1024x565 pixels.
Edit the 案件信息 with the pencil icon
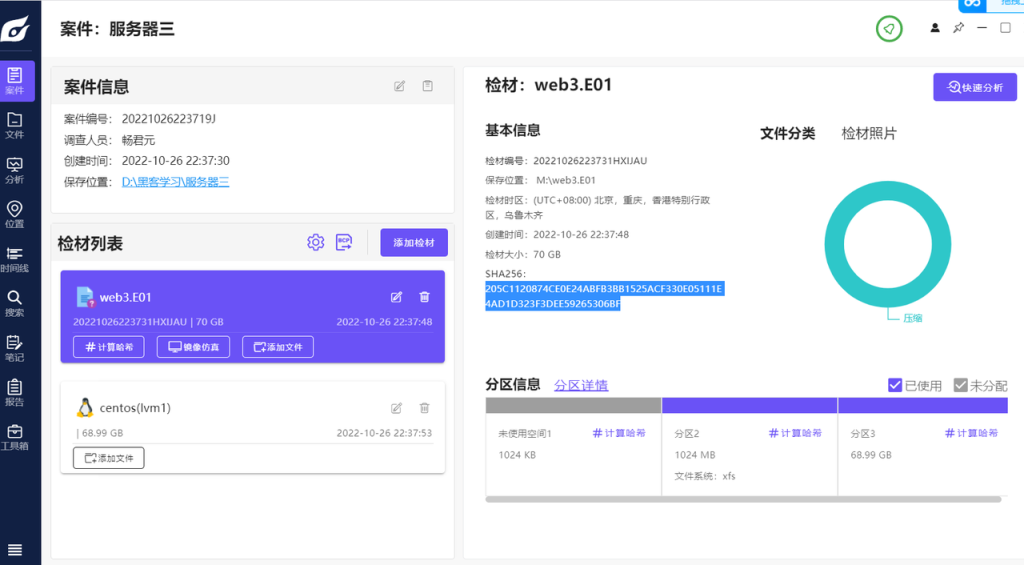[400, 87]
